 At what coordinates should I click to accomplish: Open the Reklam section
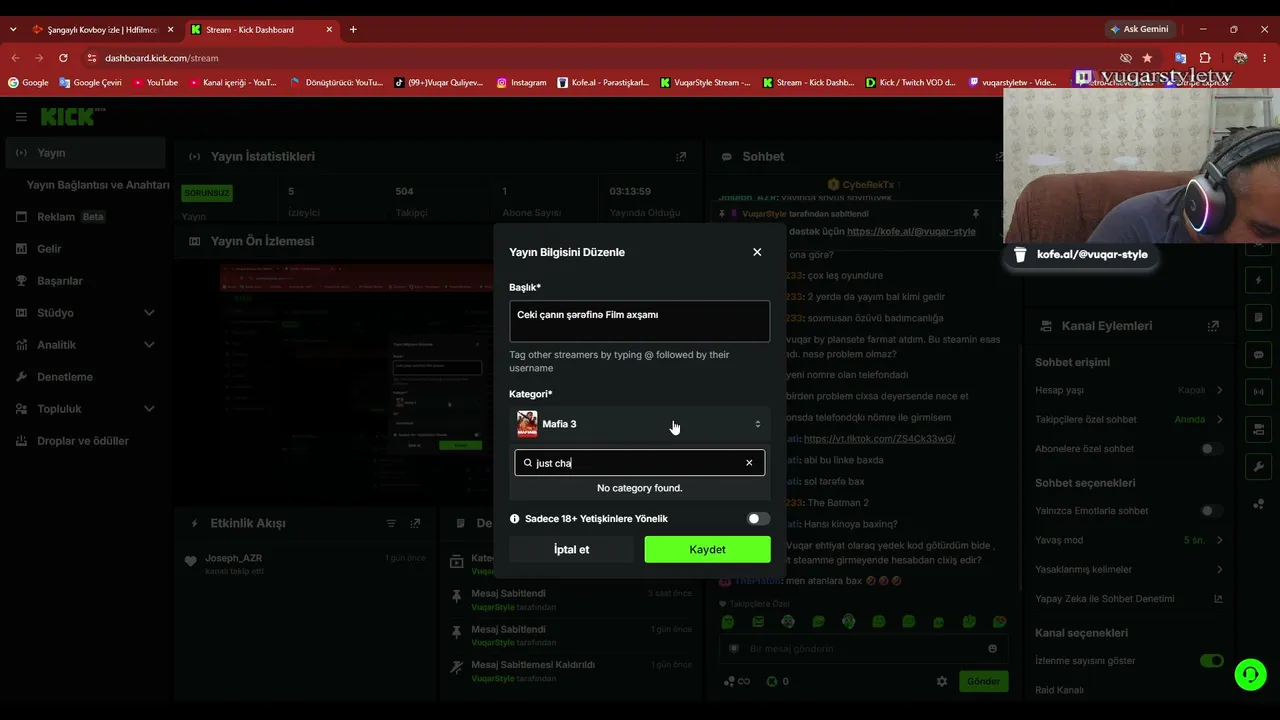[x=85, y=217]
